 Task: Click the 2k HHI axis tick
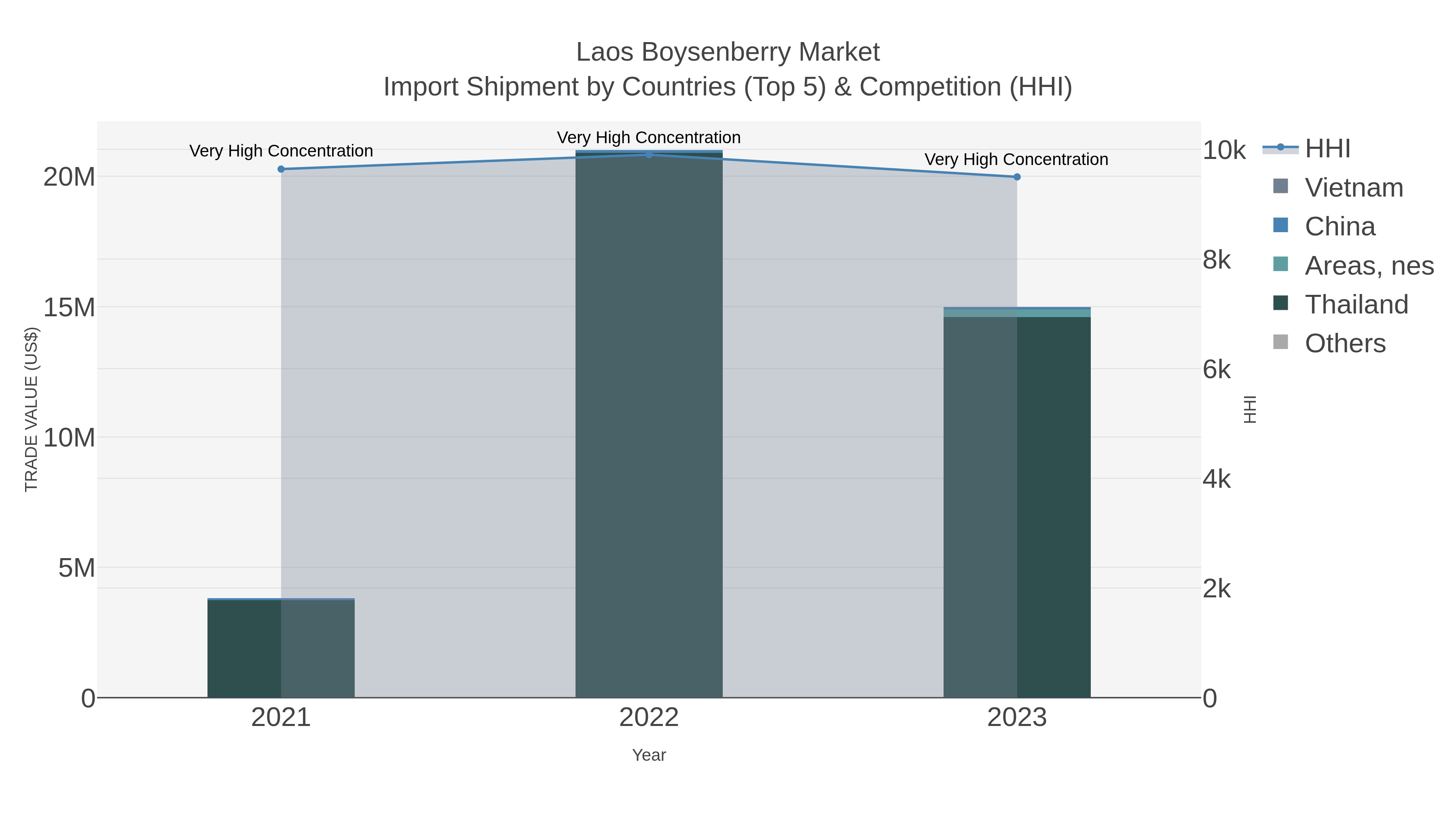(x=1217, y=589)
